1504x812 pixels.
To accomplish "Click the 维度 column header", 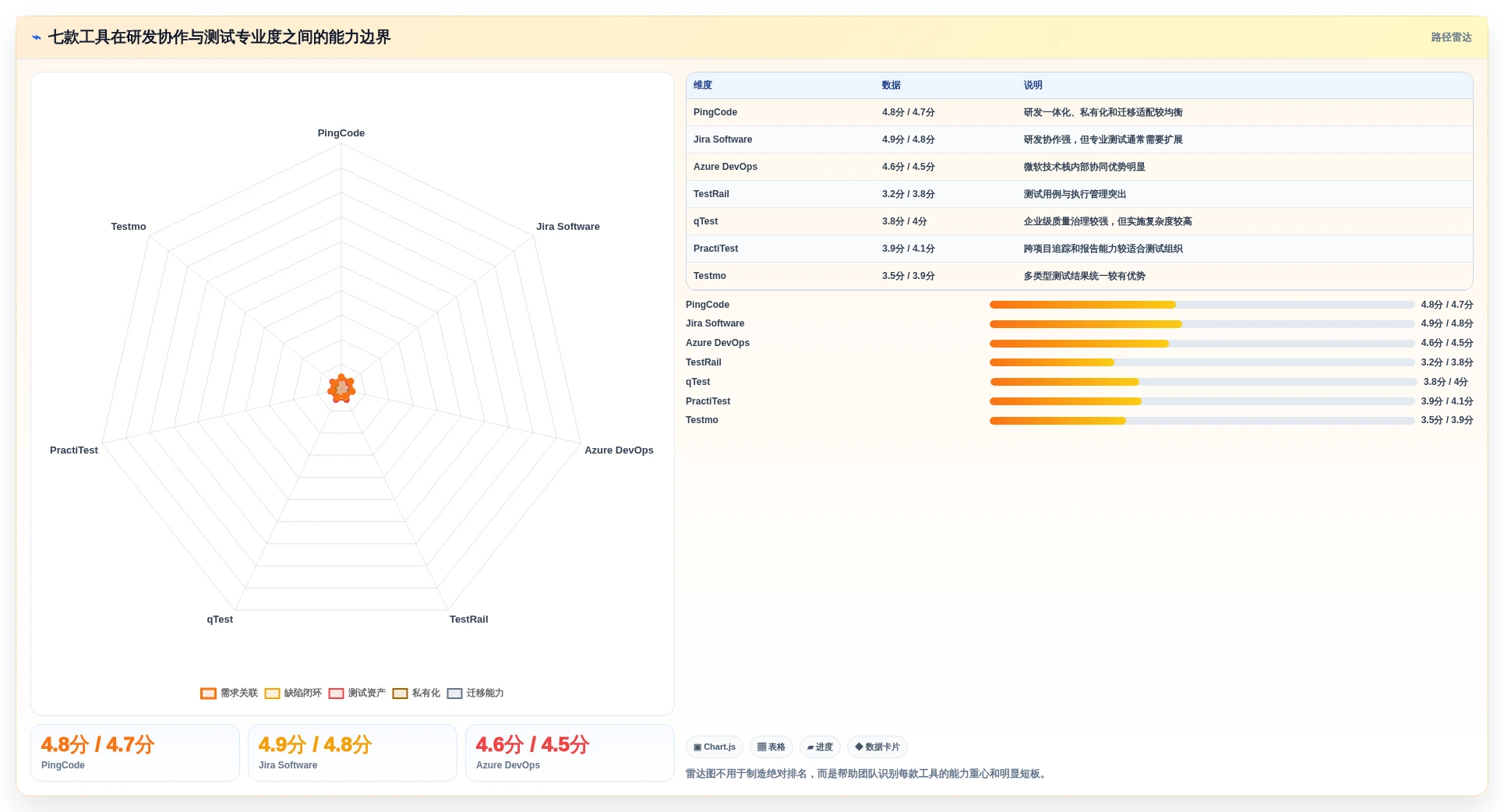I will (703, 85).
